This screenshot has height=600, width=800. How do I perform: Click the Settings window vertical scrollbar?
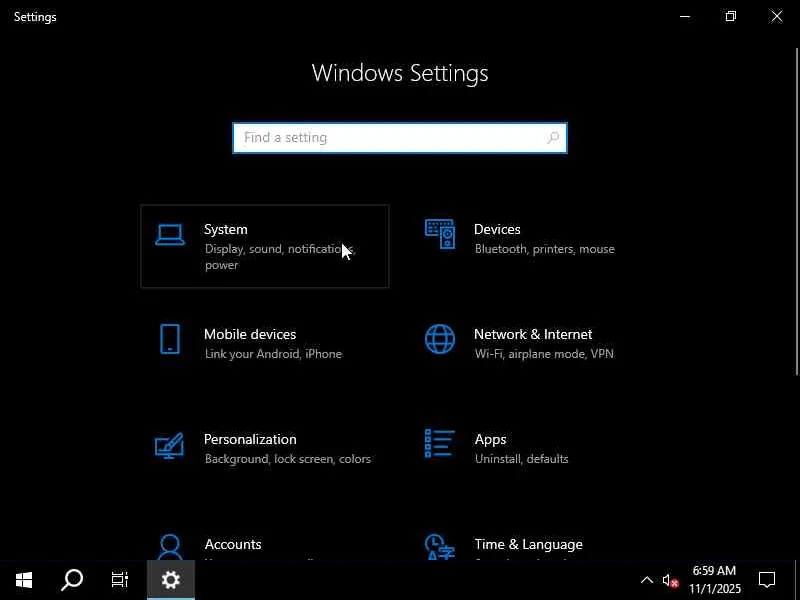pos(796,212)
